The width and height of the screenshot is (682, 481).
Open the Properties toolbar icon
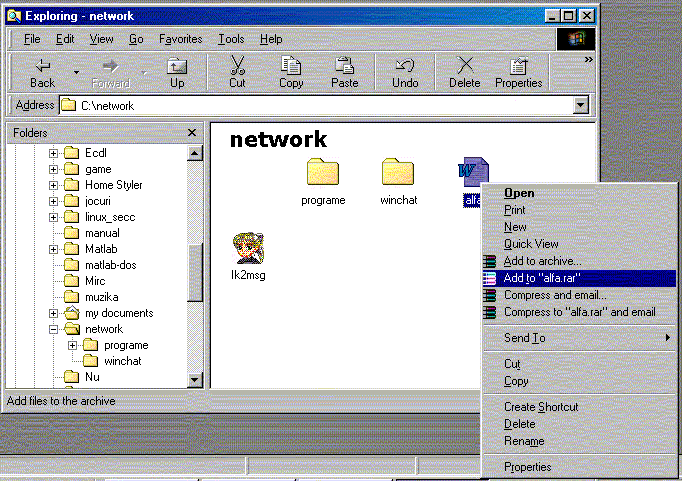(518, 66)
